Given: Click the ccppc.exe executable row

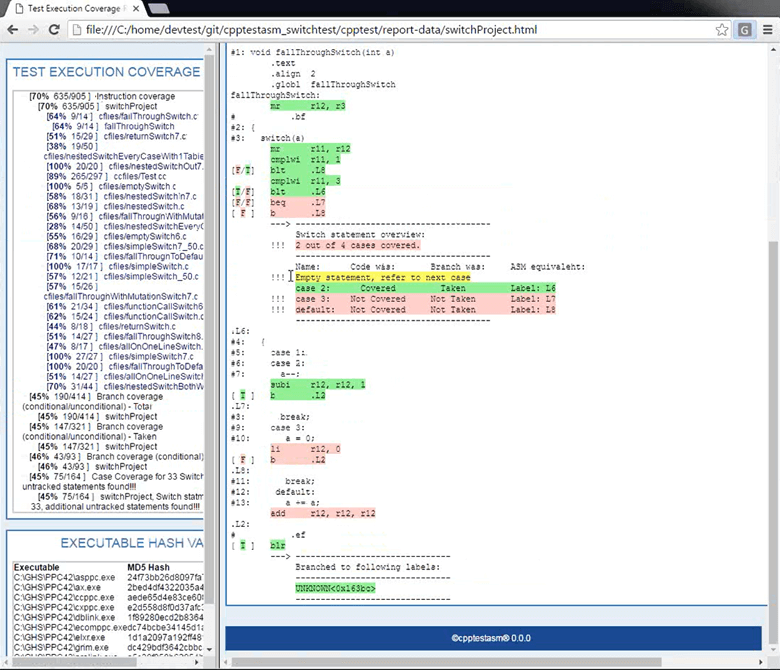Looking at the screenshot, I should click(x=108, y=597).
